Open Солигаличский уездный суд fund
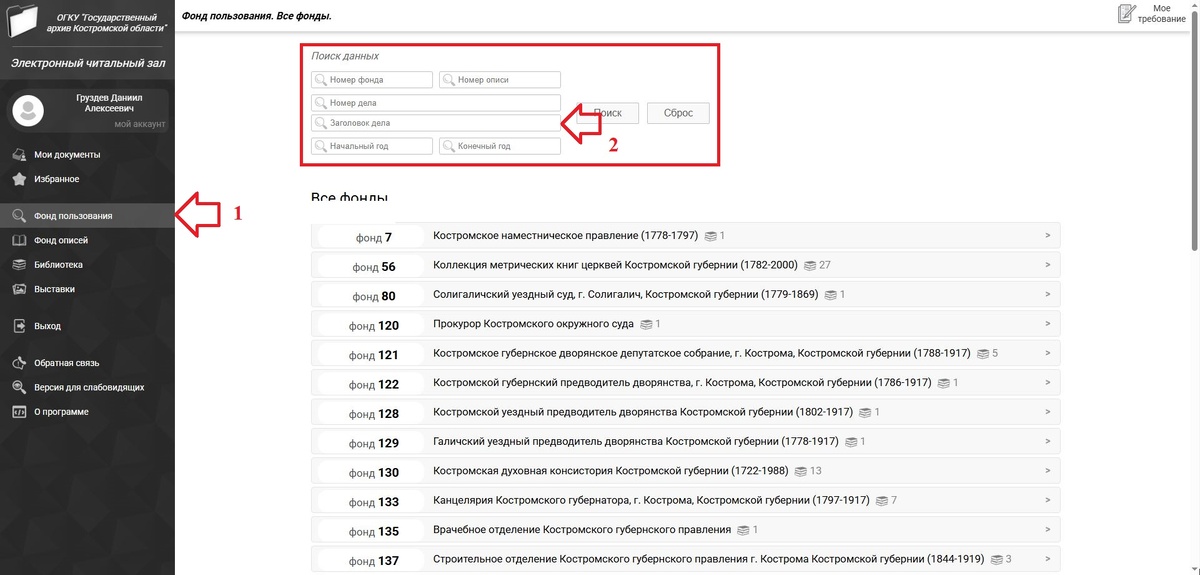Screen dimensions: 1200x575 (x=626, y=295)
